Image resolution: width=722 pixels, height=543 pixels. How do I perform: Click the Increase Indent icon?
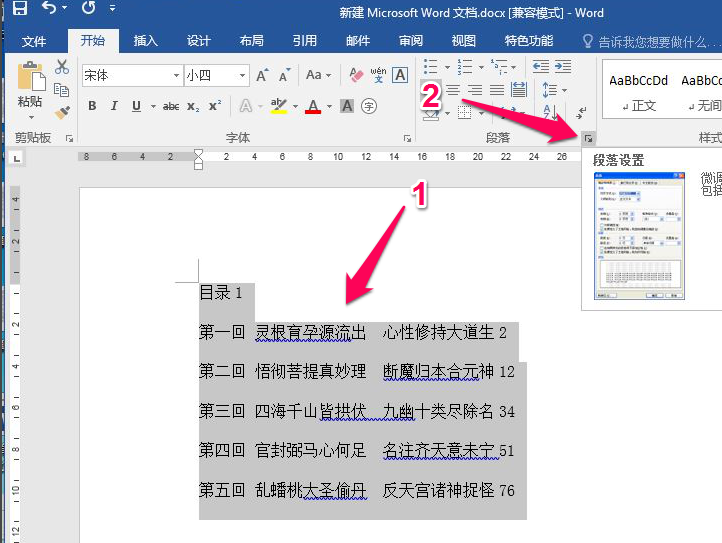click(x=563, y=67)
